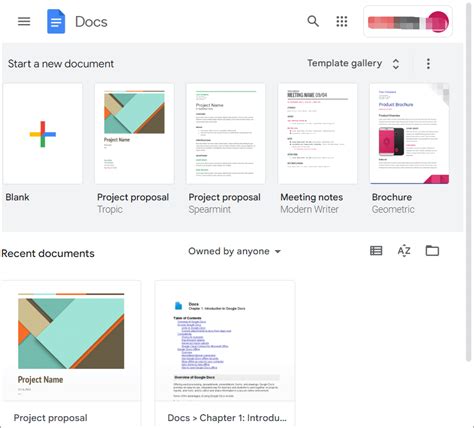Open the template section more options

(x=428, y=63)
